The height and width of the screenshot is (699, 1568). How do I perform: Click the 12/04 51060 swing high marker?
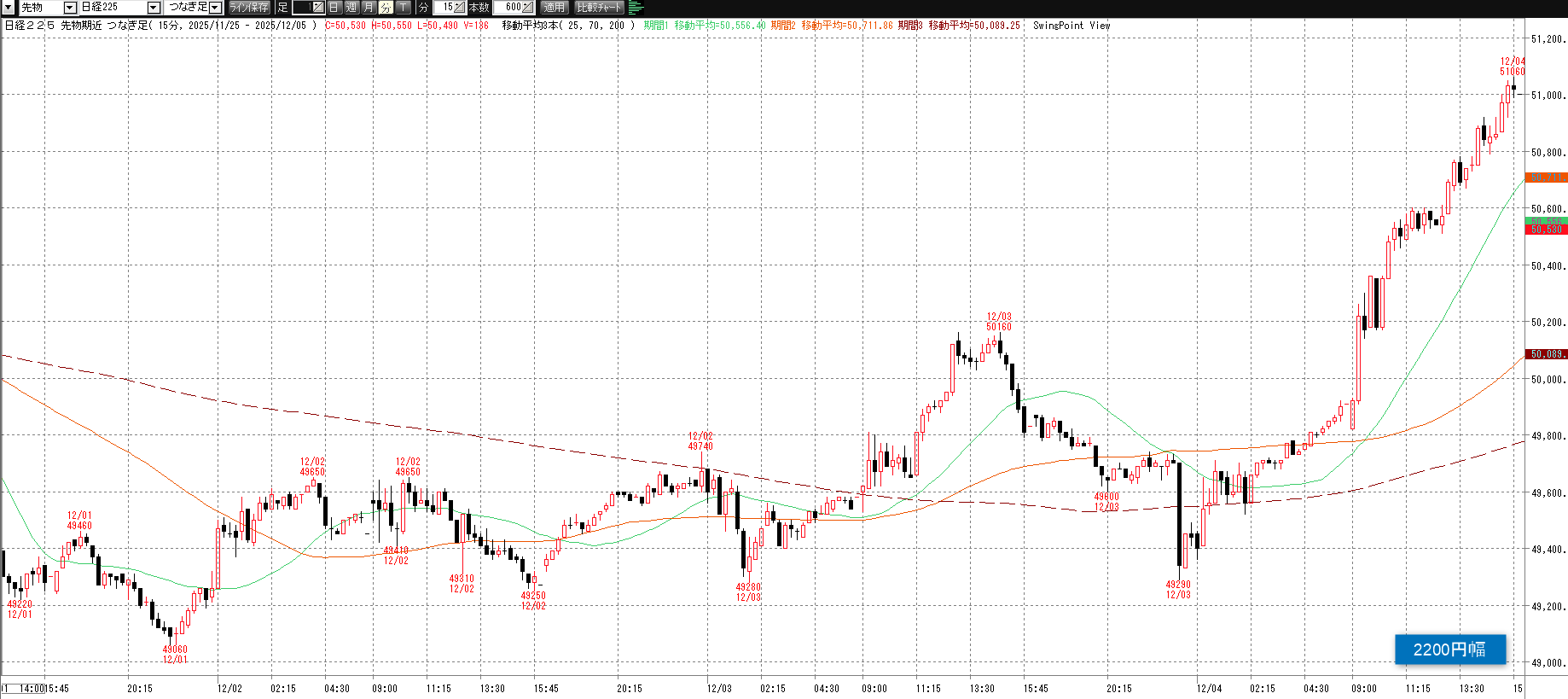tap(1512, 67)
